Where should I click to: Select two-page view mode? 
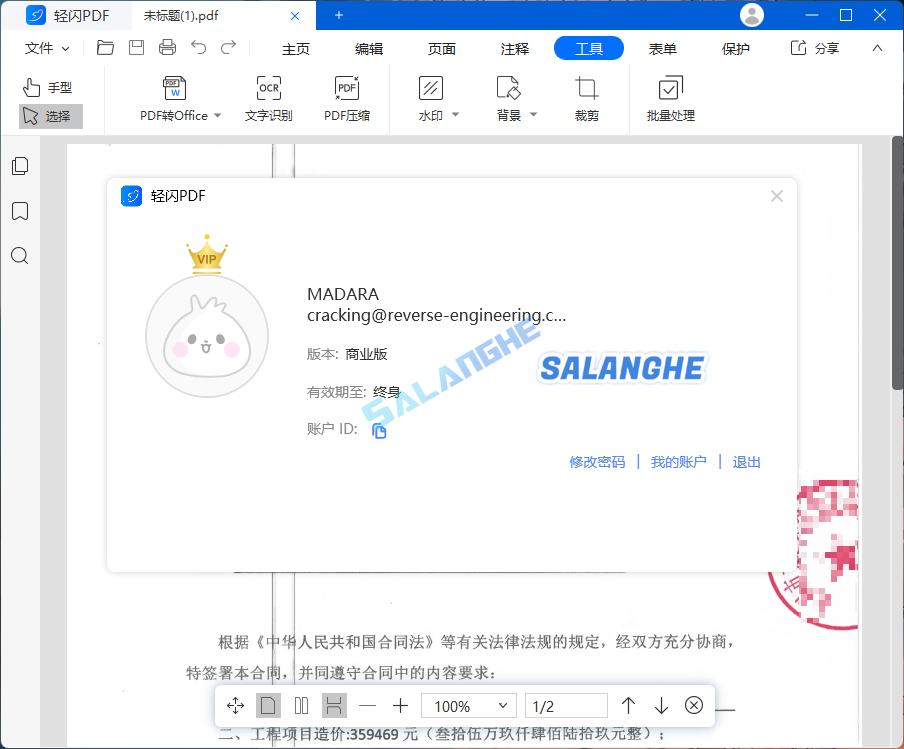302,706
